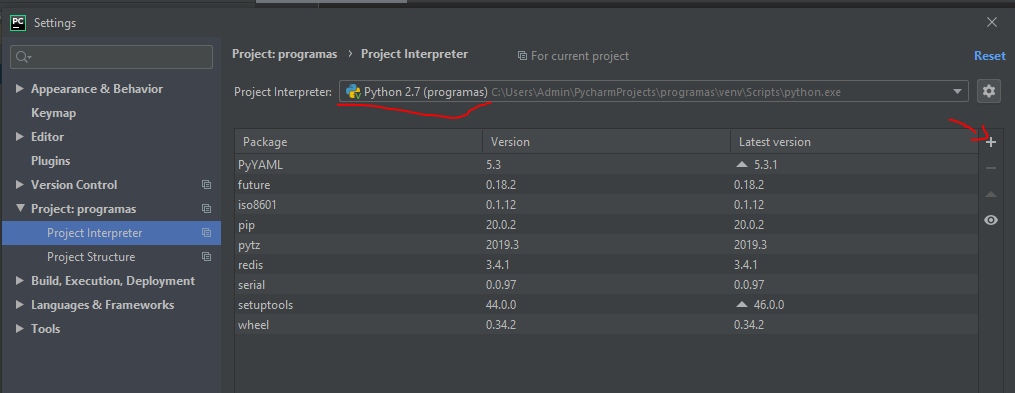The height and width of the screenshot is (393, 1015).
Task: Click the PyCharm logo in title bar
Action: point(18,23)
